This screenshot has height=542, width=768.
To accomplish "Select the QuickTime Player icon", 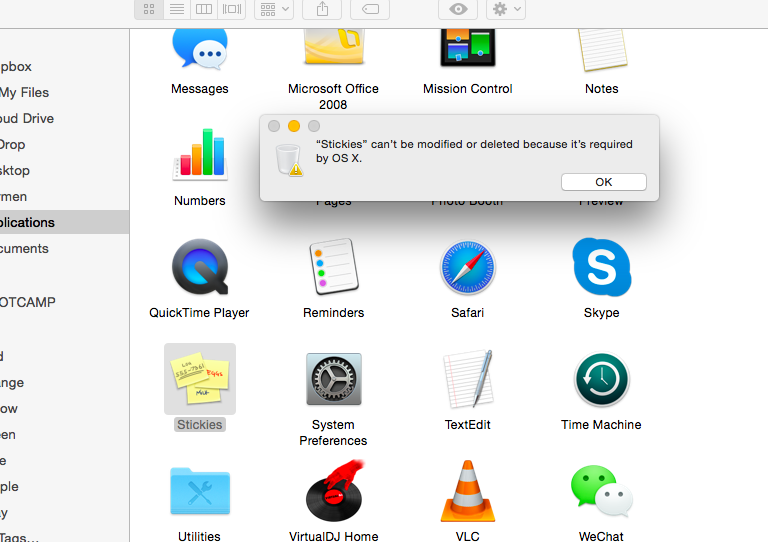I will pos(200,267).
